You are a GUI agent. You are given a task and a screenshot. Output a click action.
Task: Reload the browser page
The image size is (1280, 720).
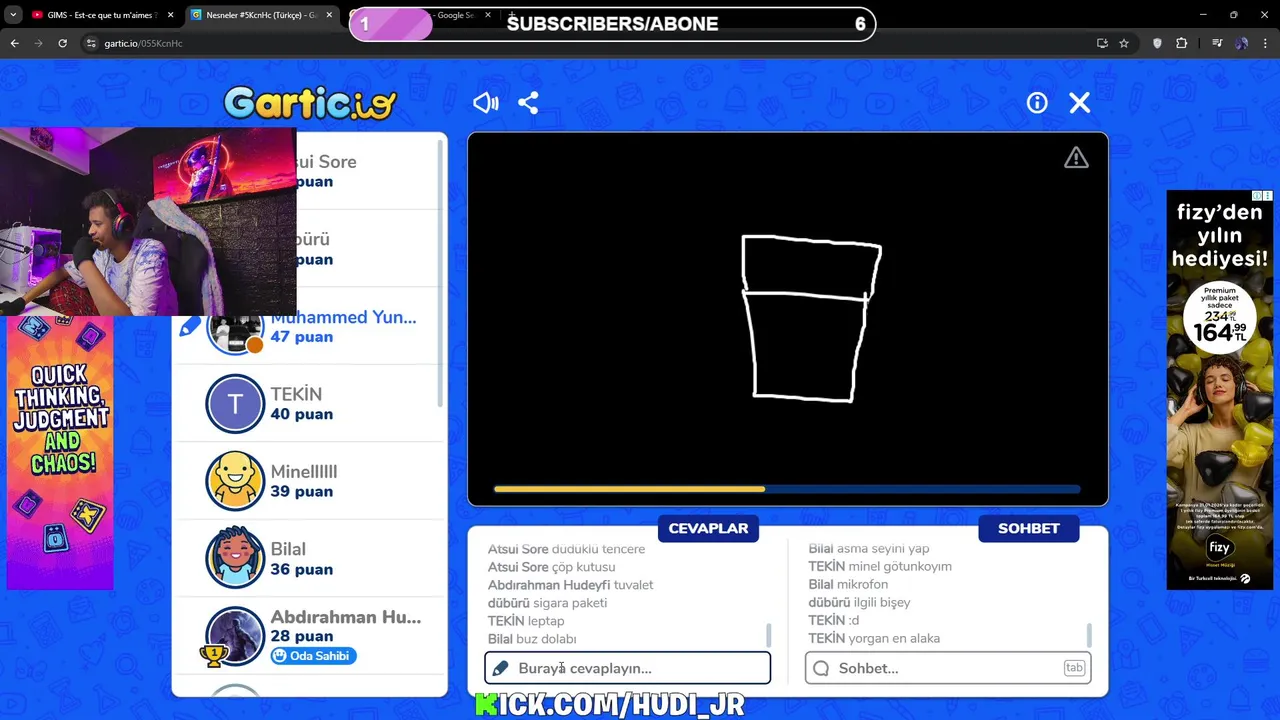[x=62, y=43]
